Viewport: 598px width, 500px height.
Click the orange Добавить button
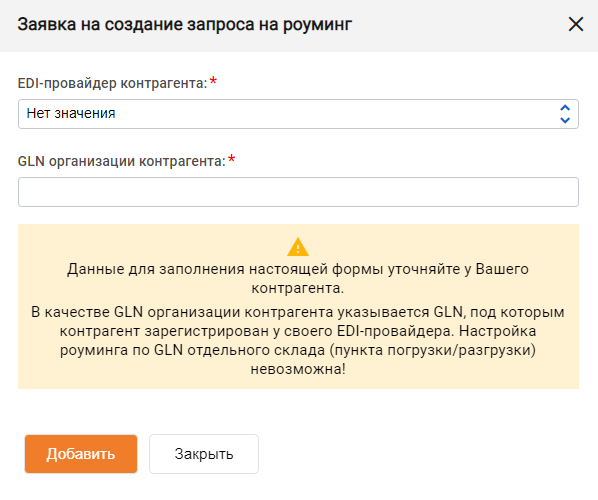point(81,454)
